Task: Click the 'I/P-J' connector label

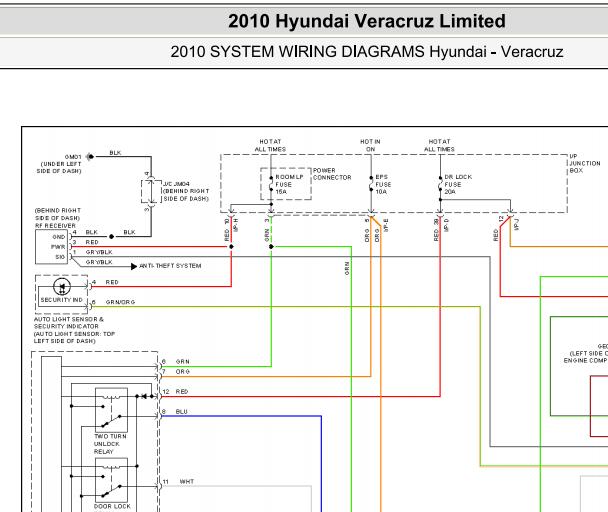Action: tap(516, 225)
